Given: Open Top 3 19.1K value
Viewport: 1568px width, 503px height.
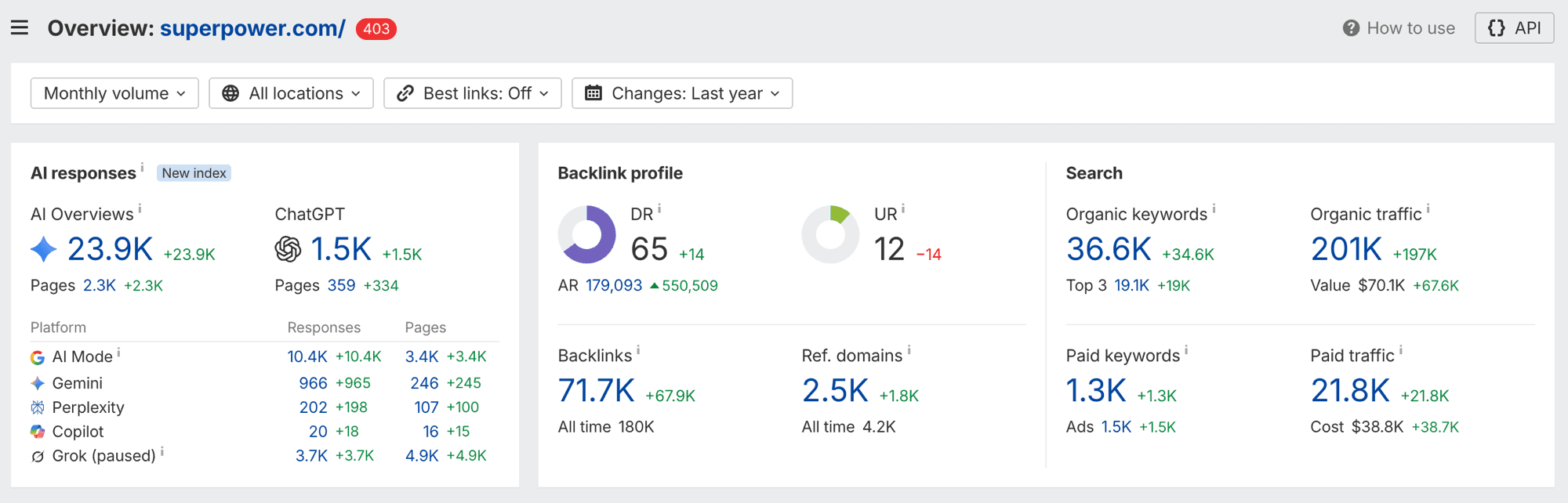Looking at the screenshot, I should click(x=1131, y=286).
